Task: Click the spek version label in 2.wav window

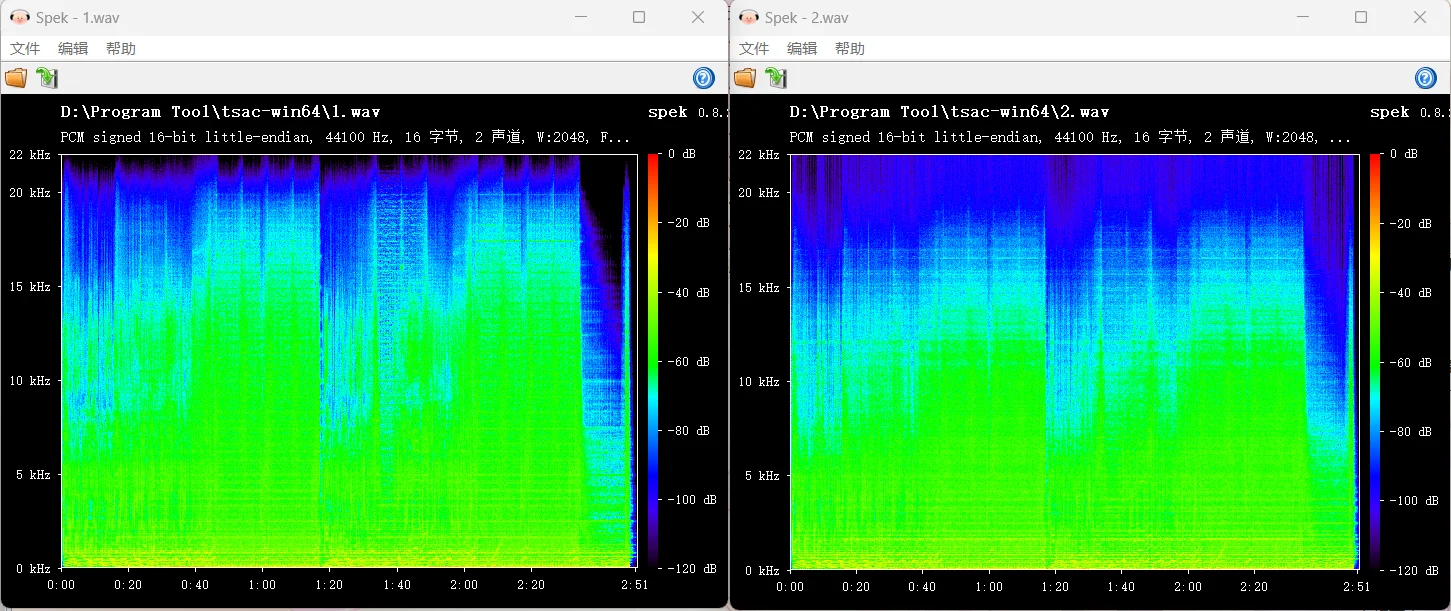Action: (1409, 112)
